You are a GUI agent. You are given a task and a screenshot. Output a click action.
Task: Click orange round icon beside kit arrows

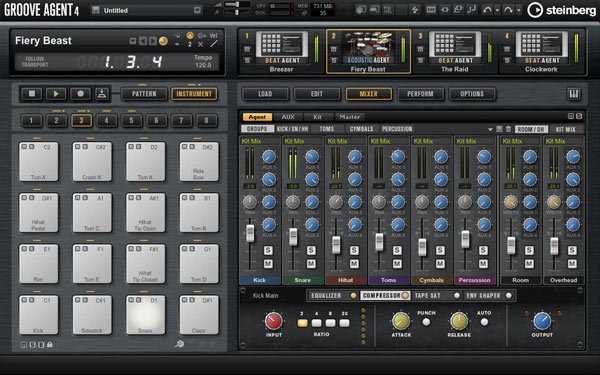coord(163,41)
